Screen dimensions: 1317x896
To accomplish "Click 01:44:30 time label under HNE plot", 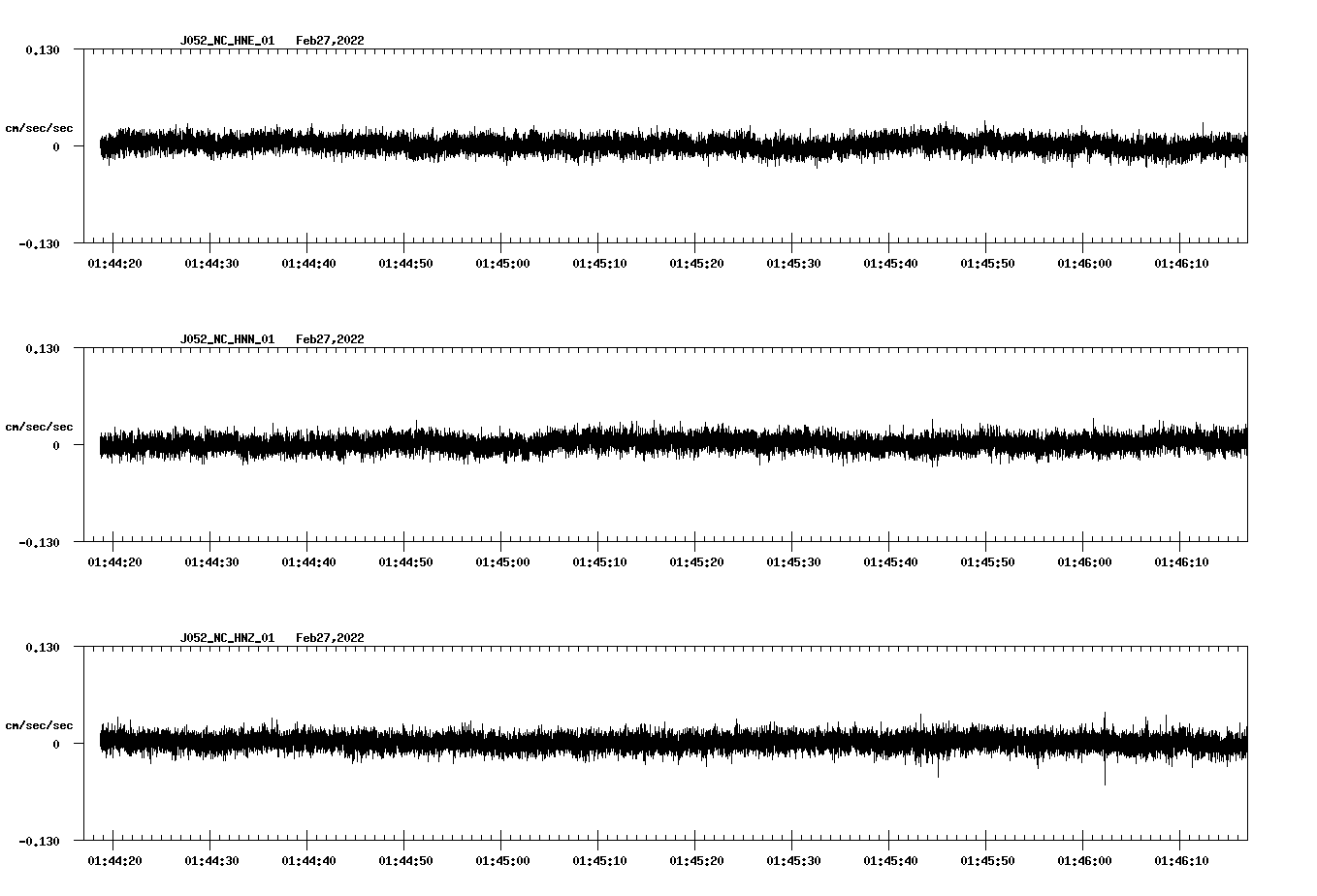I will click(x=211, y=264).
